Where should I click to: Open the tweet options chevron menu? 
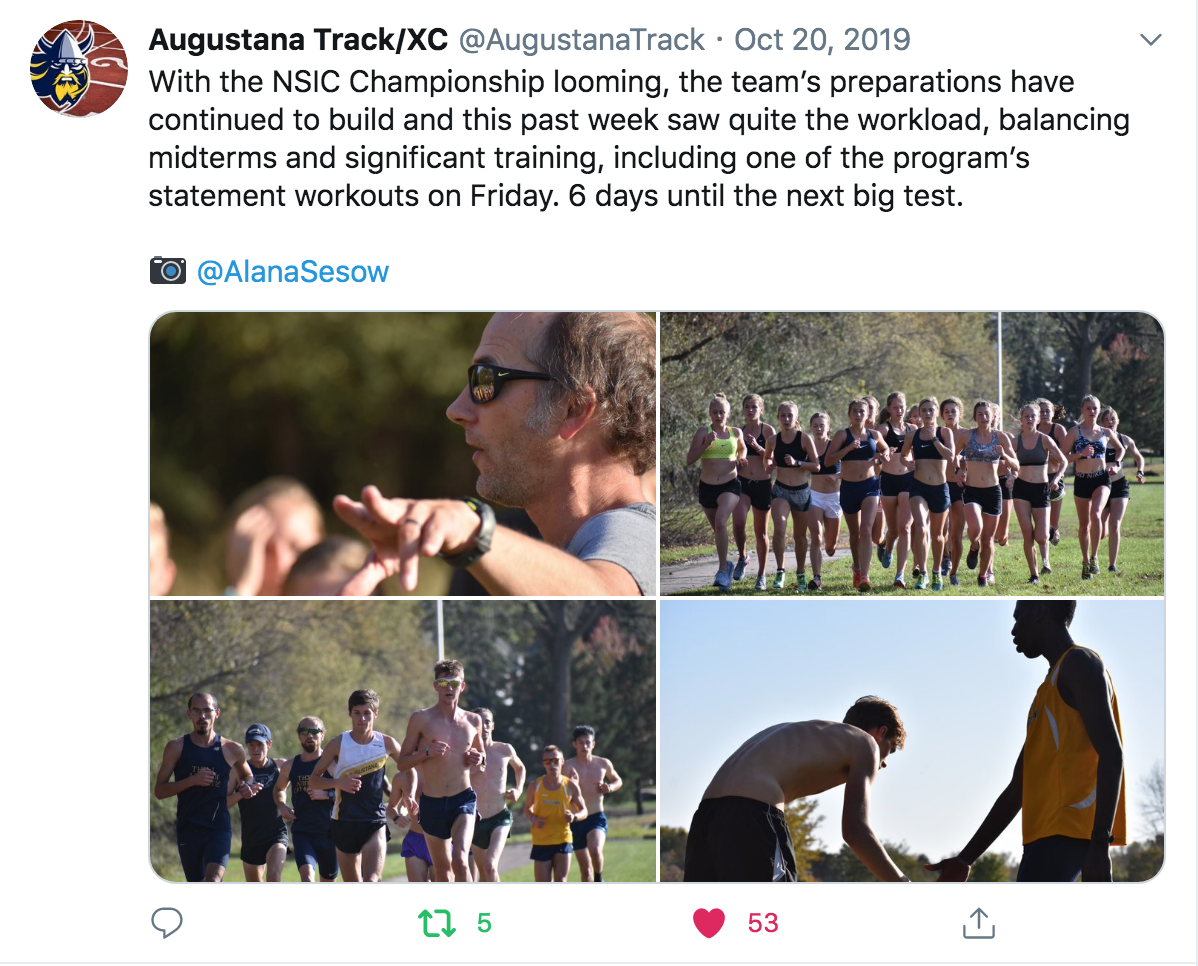[1150, 40]
